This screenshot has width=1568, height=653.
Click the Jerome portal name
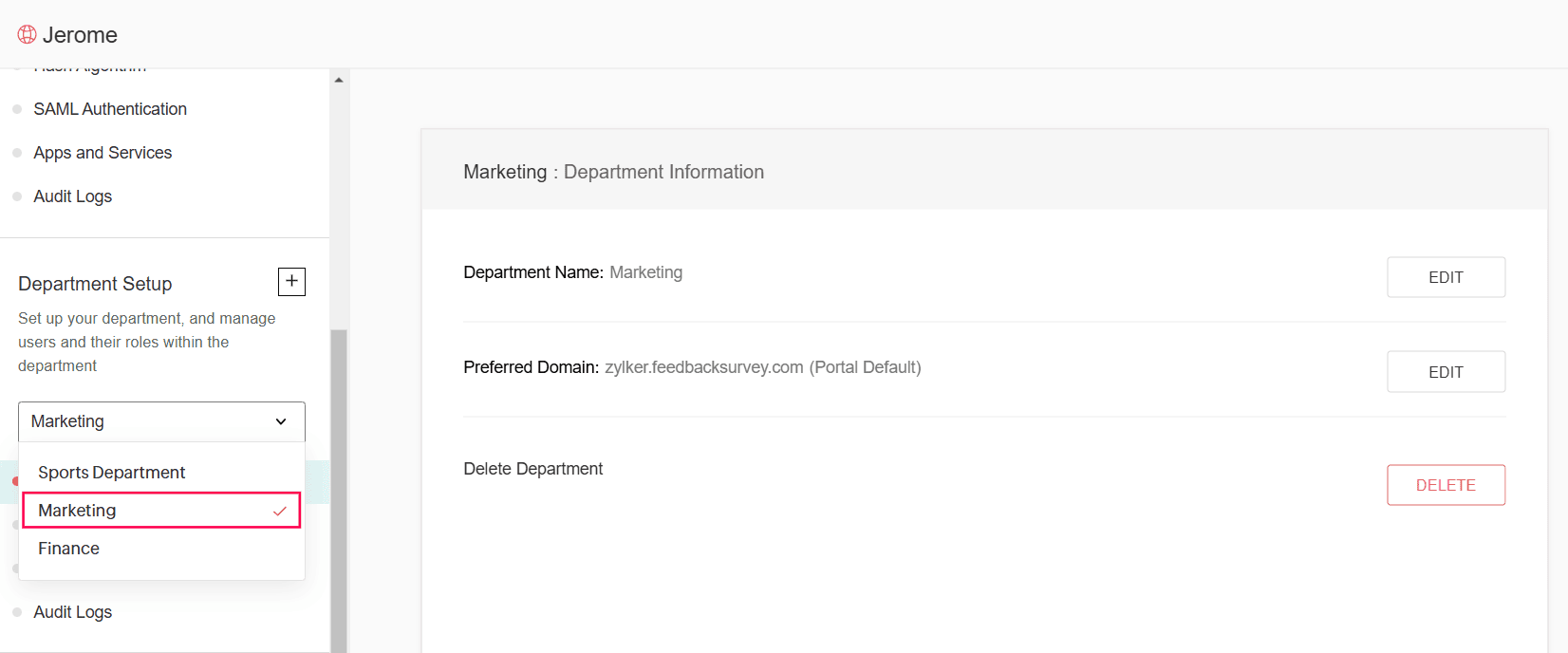point(80,35)
